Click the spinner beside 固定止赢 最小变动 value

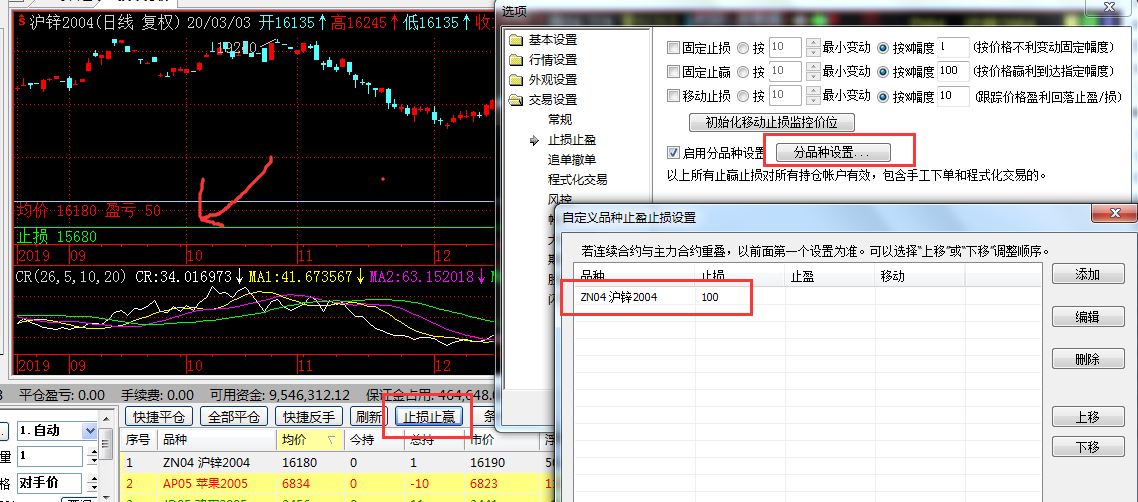point(813,71)
